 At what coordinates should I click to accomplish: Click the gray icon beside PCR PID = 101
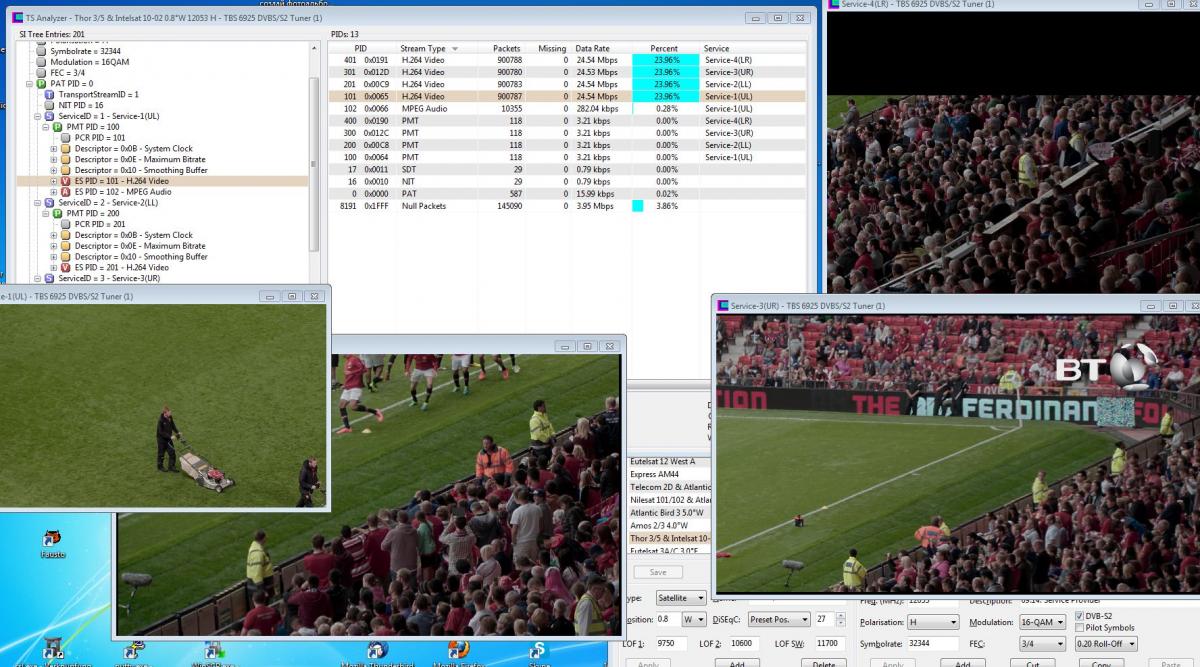click(65, 138)
